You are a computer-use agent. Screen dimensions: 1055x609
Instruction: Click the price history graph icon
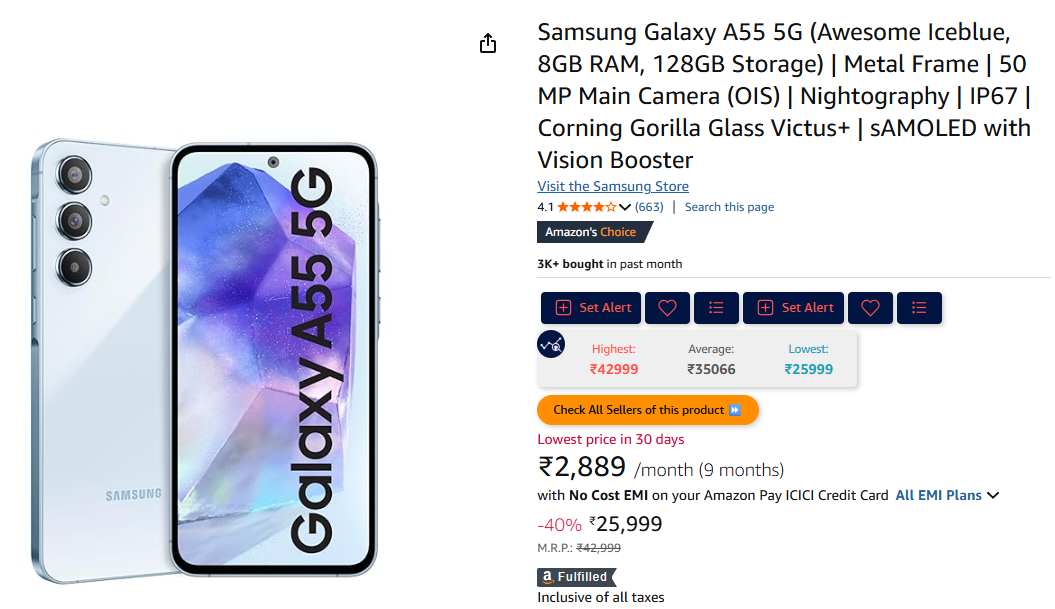pos(551,344)
